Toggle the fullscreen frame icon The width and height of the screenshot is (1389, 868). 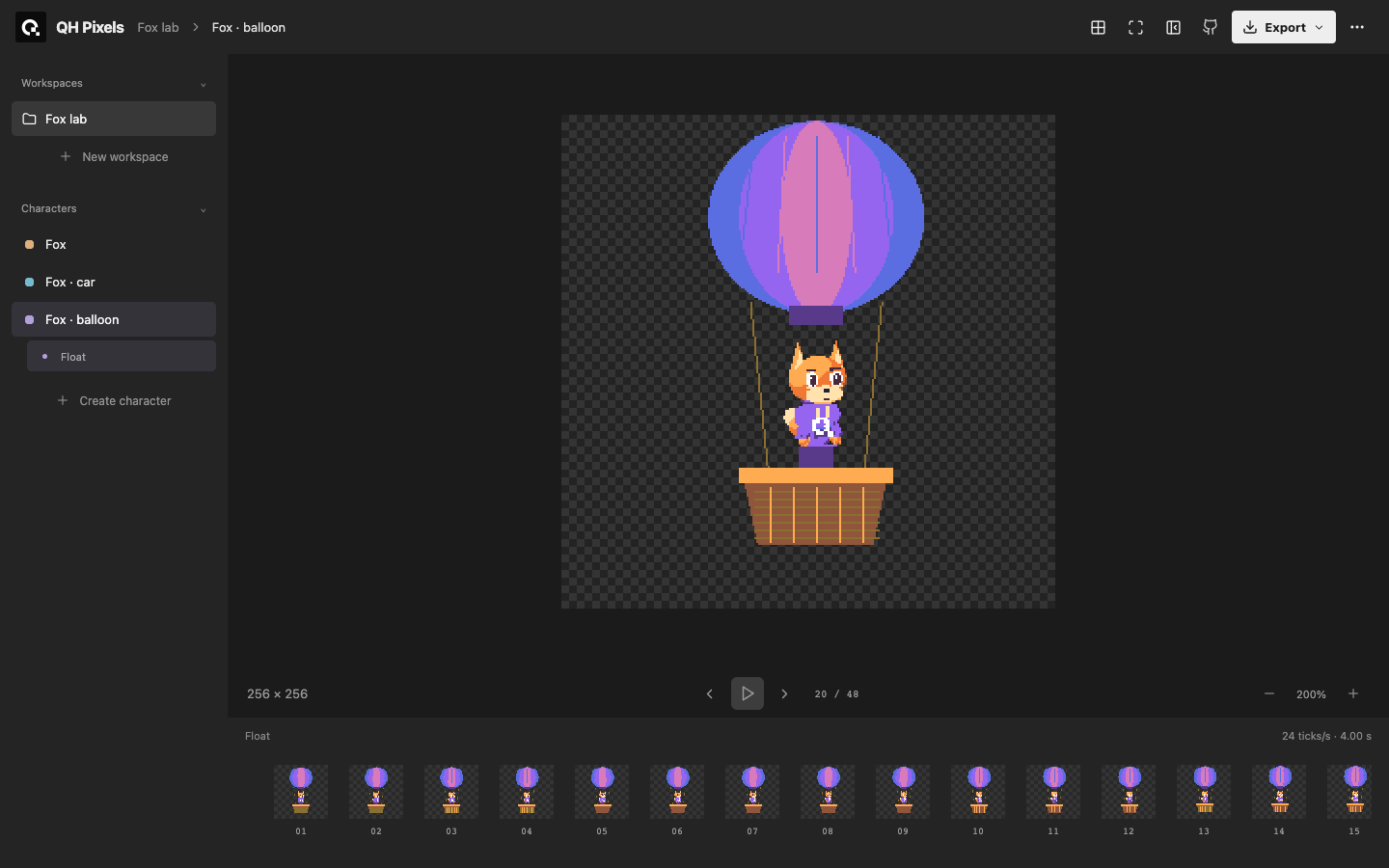(1135, 27)
